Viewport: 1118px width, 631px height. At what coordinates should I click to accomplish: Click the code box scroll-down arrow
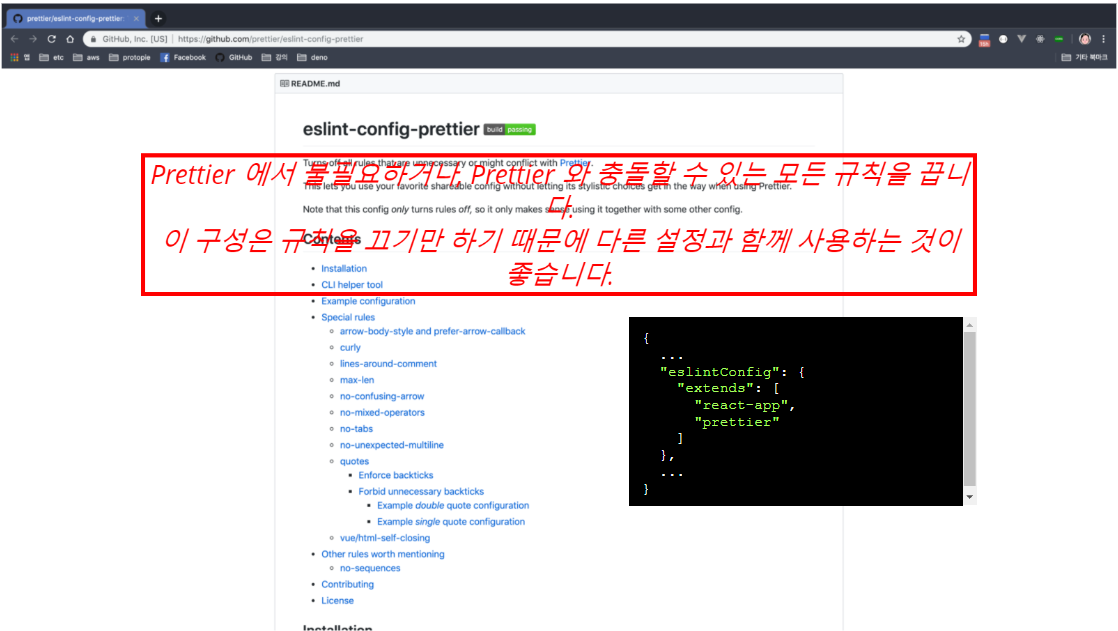970,497
